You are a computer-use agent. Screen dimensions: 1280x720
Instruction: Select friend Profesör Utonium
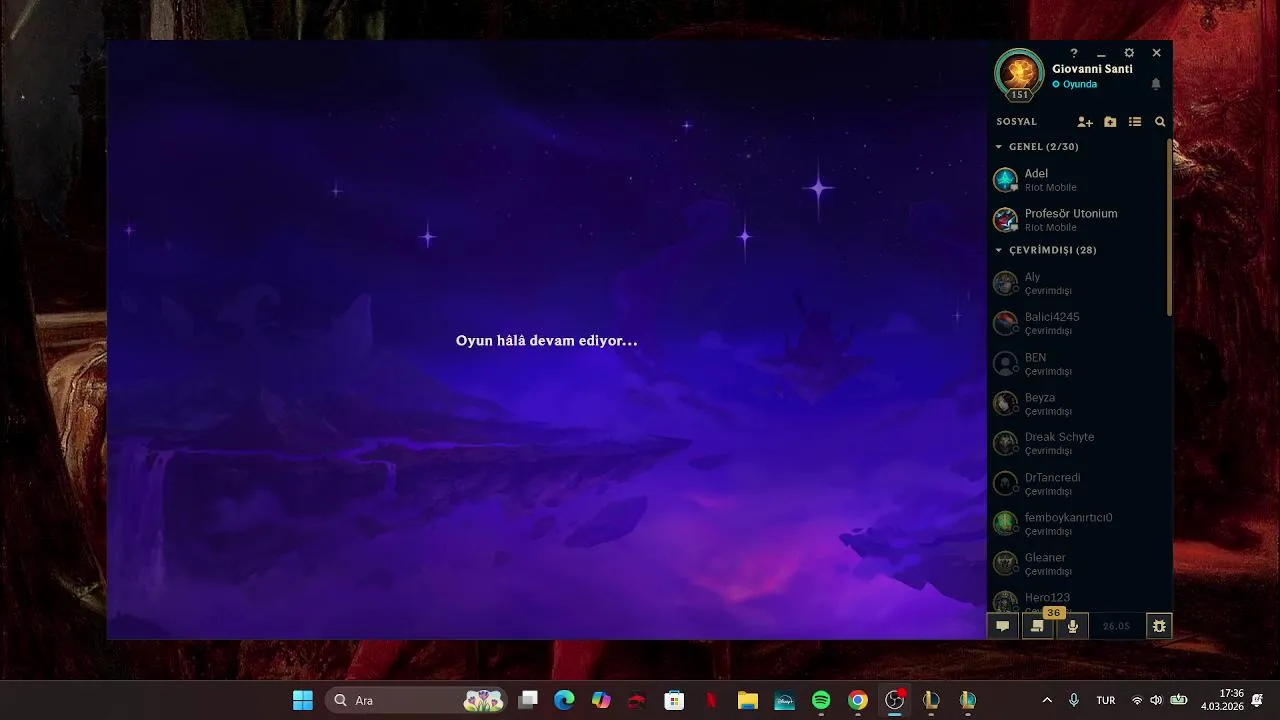(x=1077, y=220)
